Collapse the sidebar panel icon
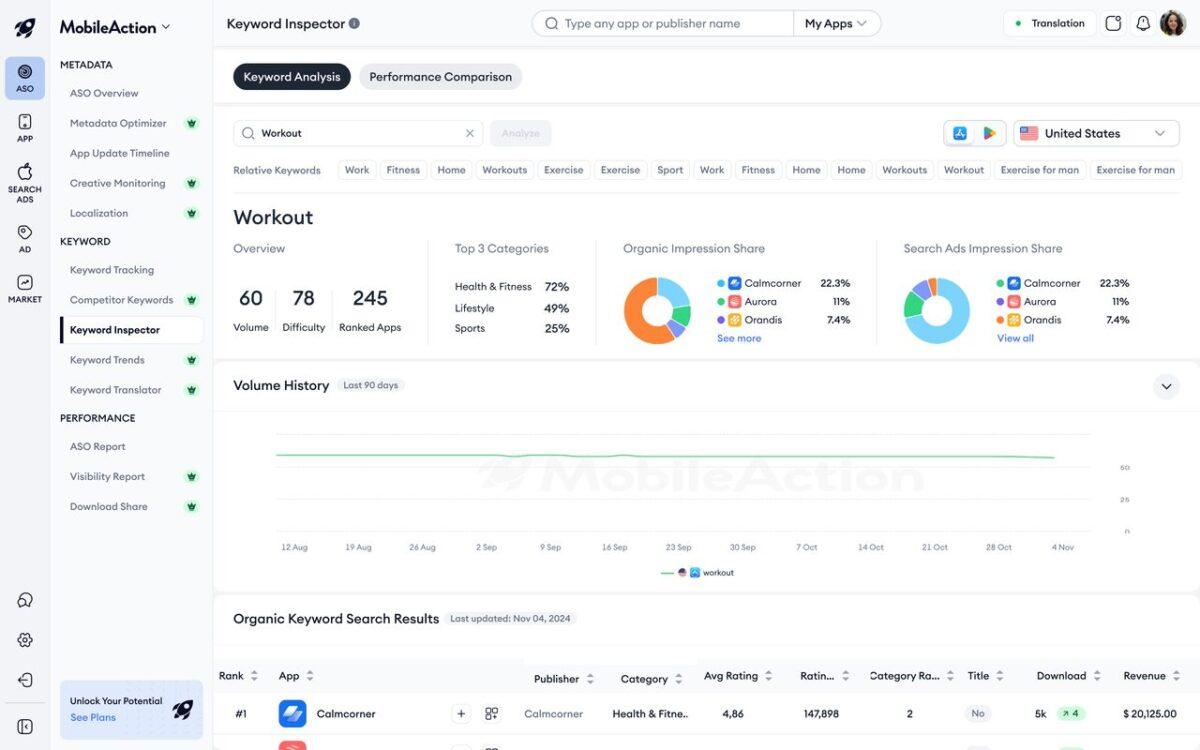1200x750 pixels. (25, 727)
